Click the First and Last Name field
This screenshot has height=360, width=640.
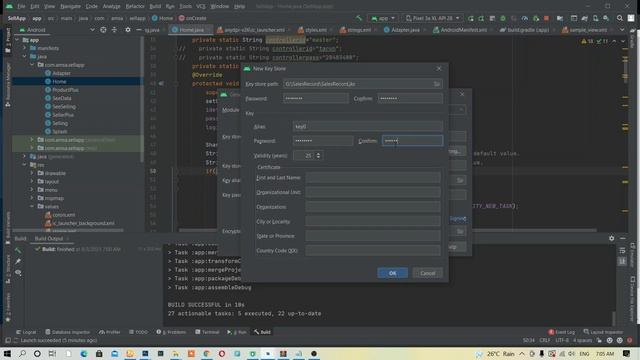(x=373, y=178)
